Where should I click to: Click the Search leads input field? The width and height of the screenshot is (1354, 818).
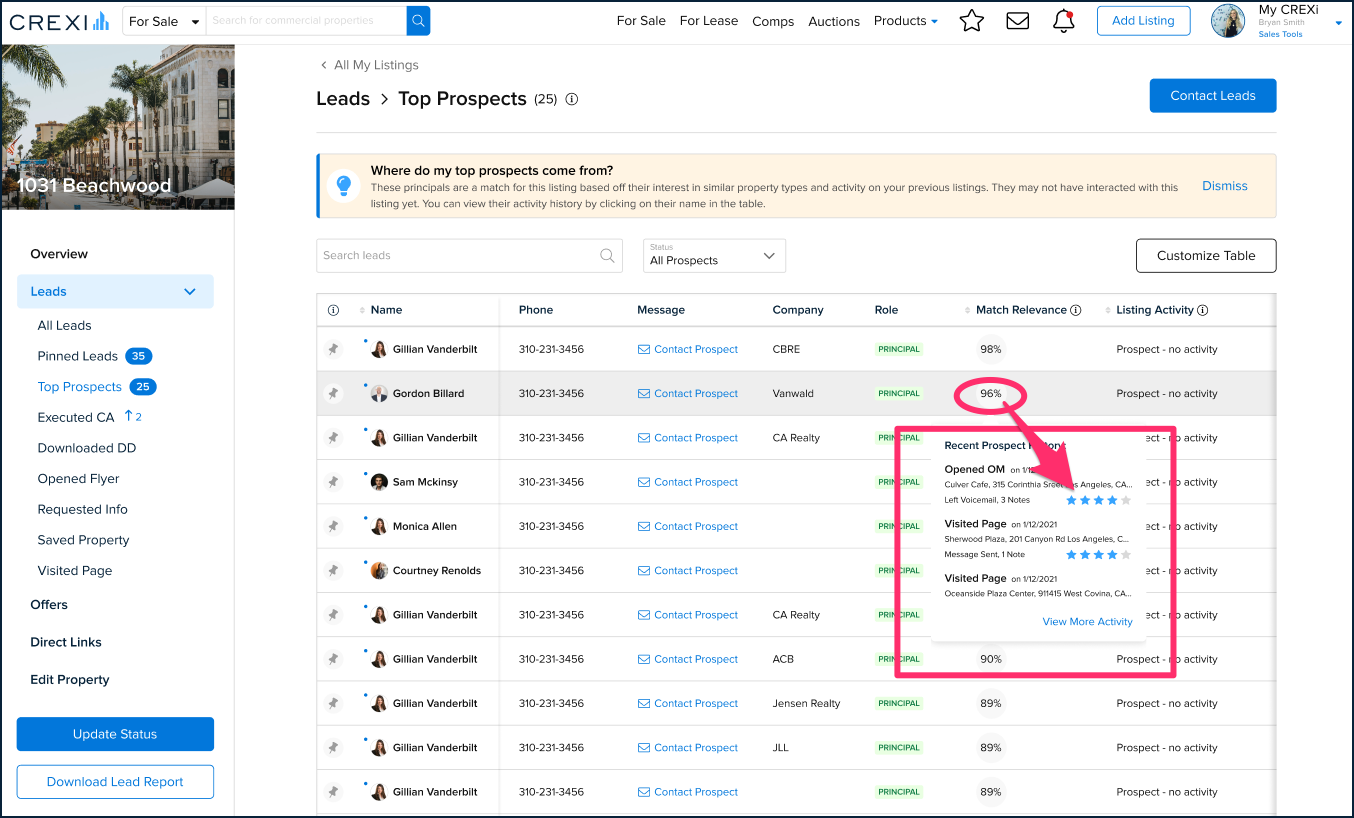coord(450,255)
